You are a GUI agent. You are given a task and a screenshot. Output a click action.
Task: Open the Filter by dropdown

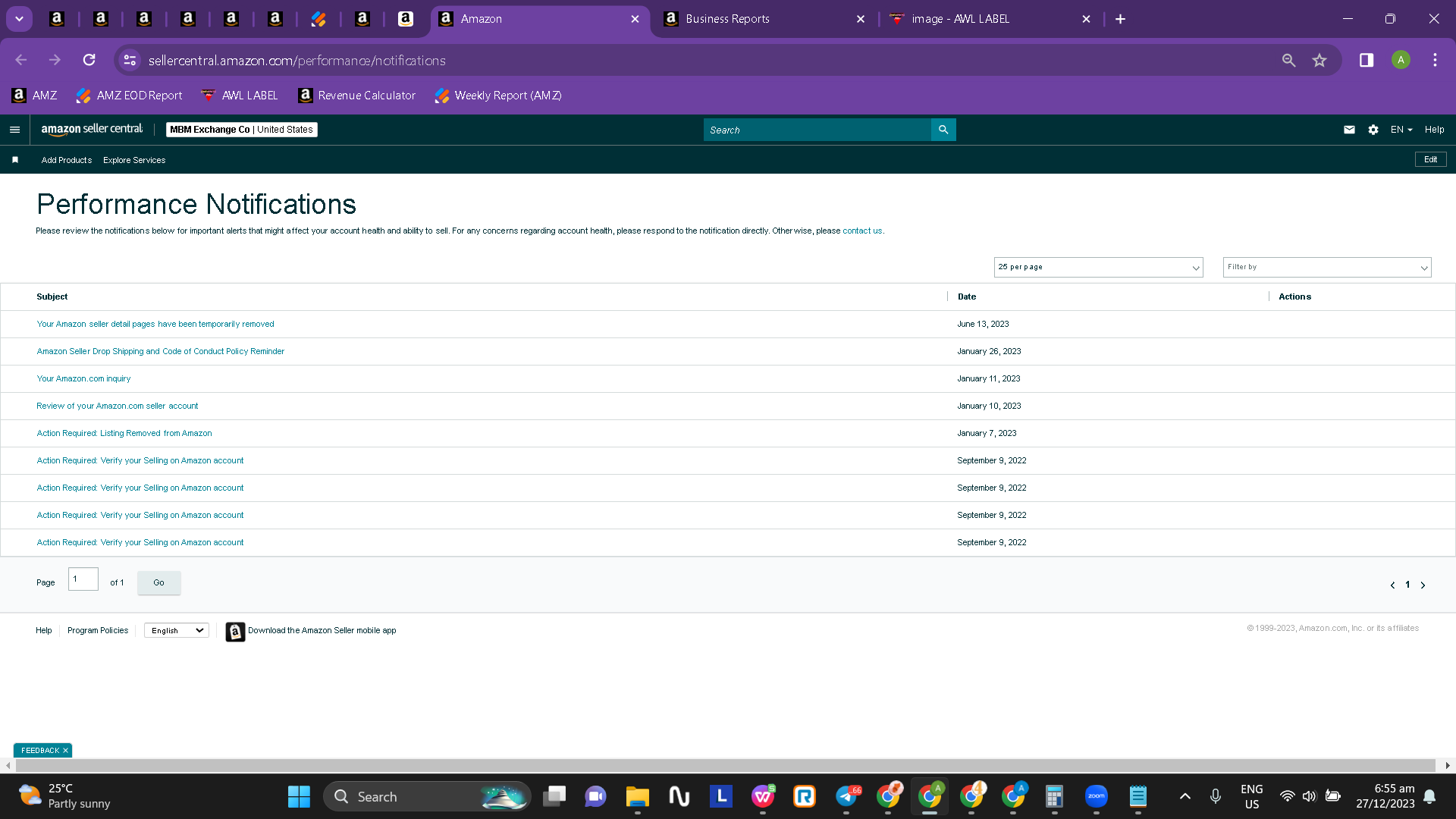coord(1327,267)
